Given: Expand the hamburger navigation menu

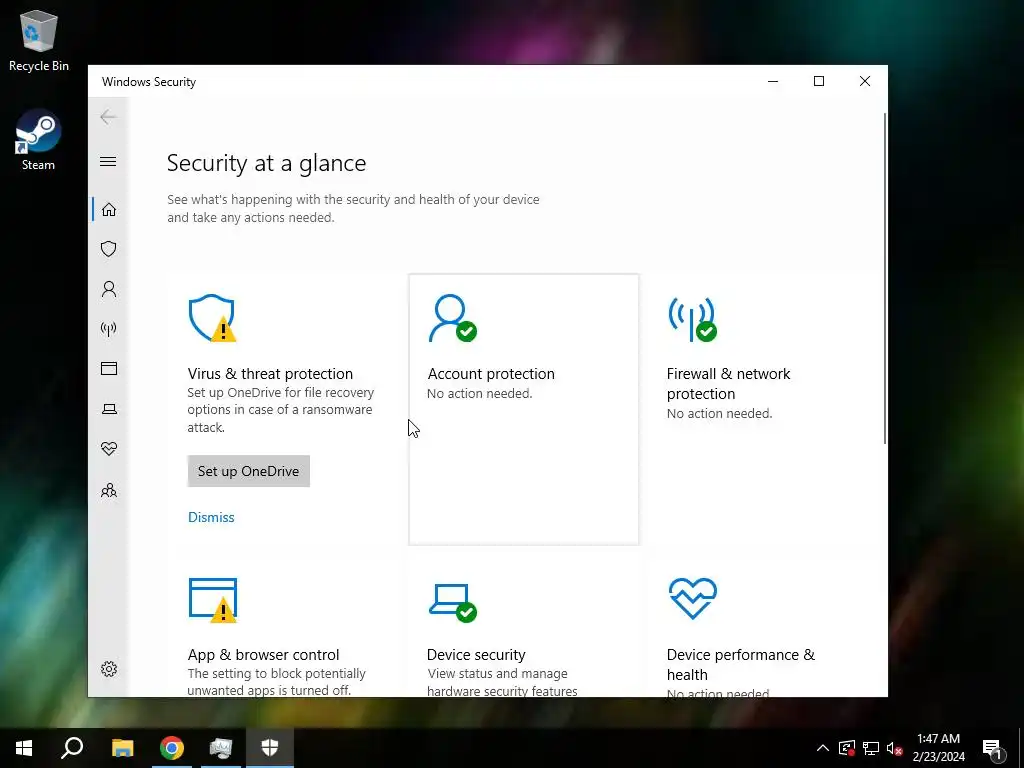Looking at the screenshot, I should point(108,161).
